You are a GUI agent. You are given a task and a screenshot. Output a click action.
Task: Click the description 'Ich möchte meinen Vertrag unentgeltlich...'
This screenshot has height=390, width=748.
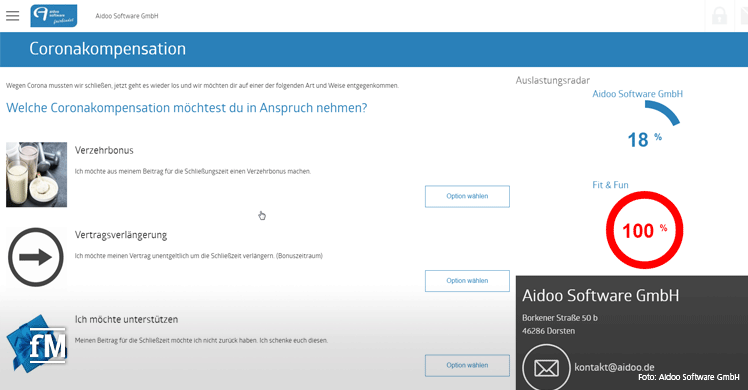[198, 256]
